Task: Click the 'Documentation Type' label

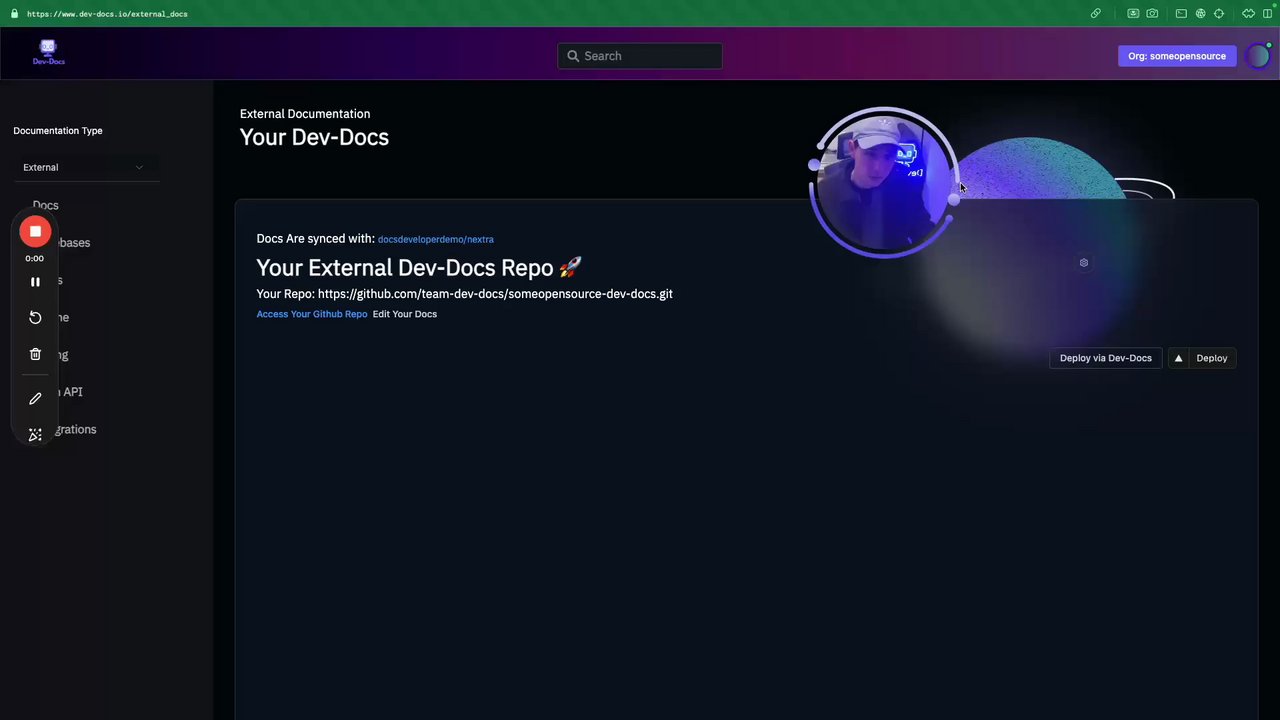Action: click(x=58, y=131)
